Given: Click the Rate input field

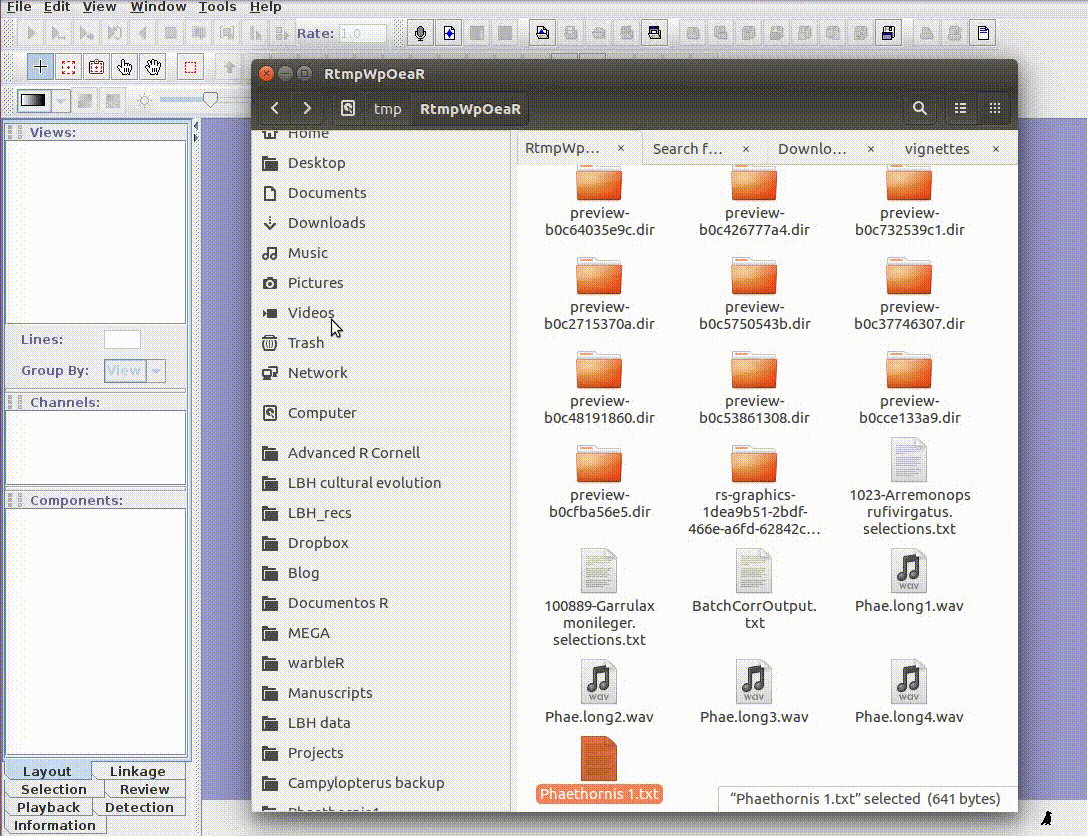Looking at the screenshot, I should (362, 33).
